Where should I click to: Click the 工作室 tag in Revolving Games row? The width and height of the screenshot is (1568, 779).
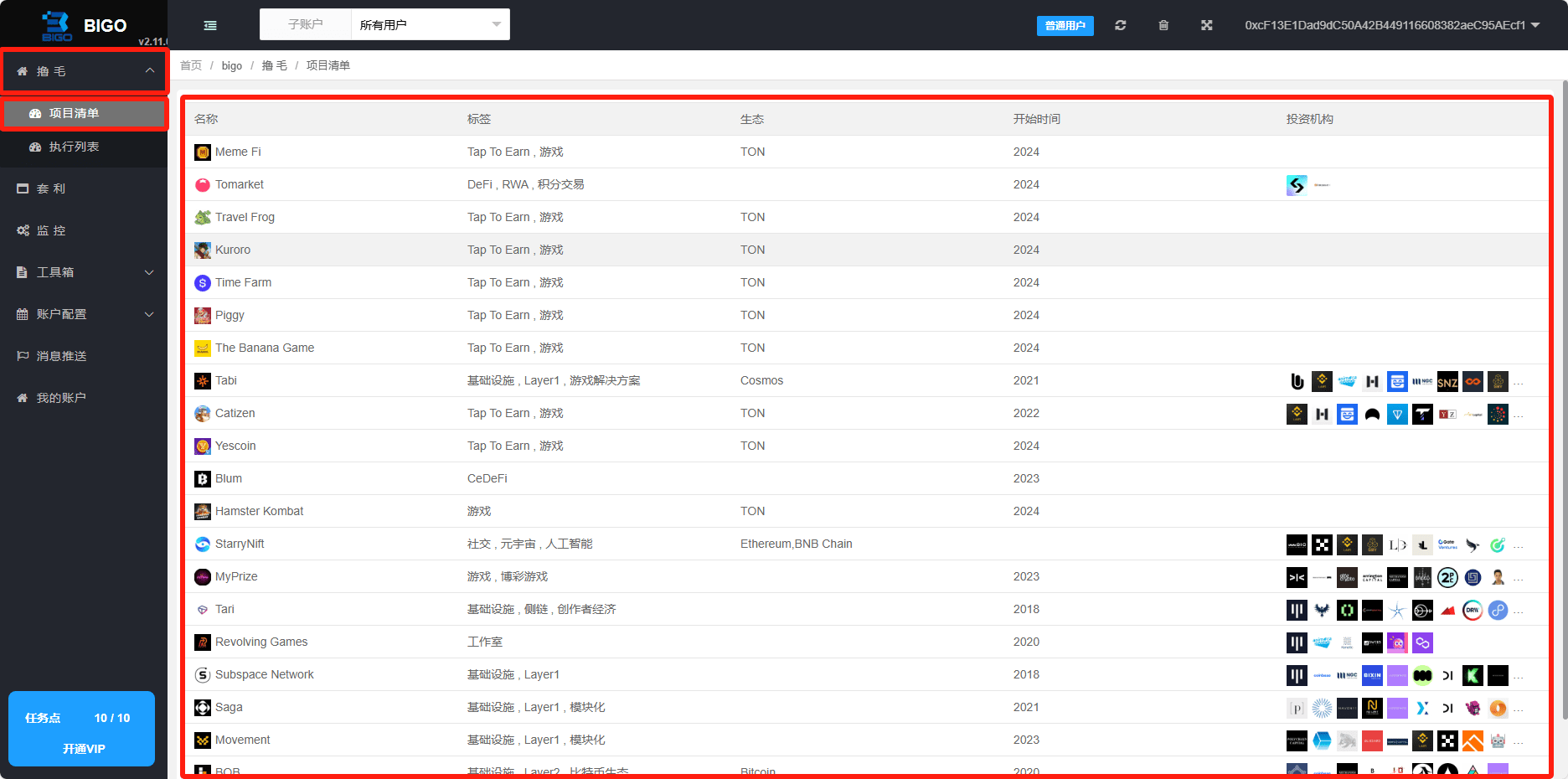click(485, 642)
